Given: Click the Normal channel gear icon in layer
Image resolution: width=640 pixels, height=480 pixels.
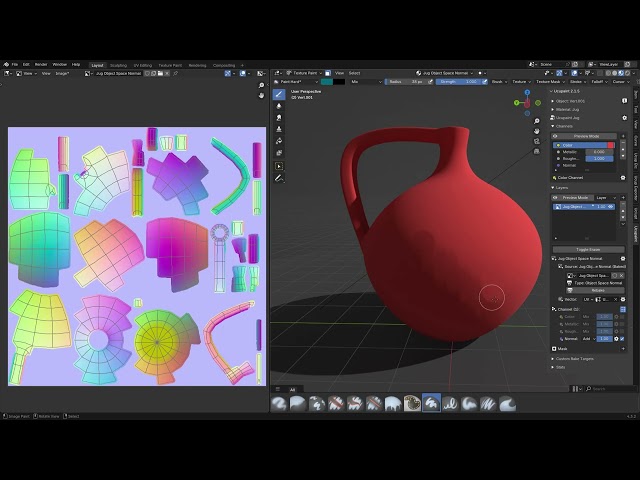Looking at the screenshot, I should click(616, 339).
